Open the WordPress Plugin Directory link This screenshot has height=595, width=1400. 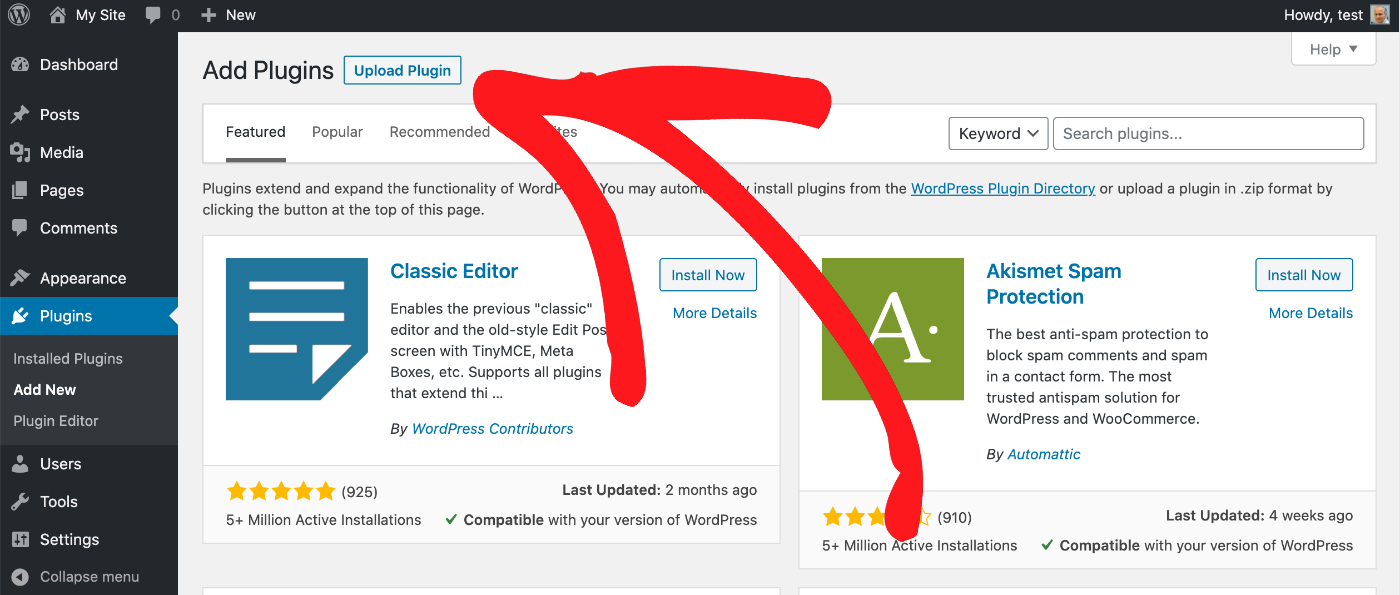pyautogui.click(x=1003, y=188)
